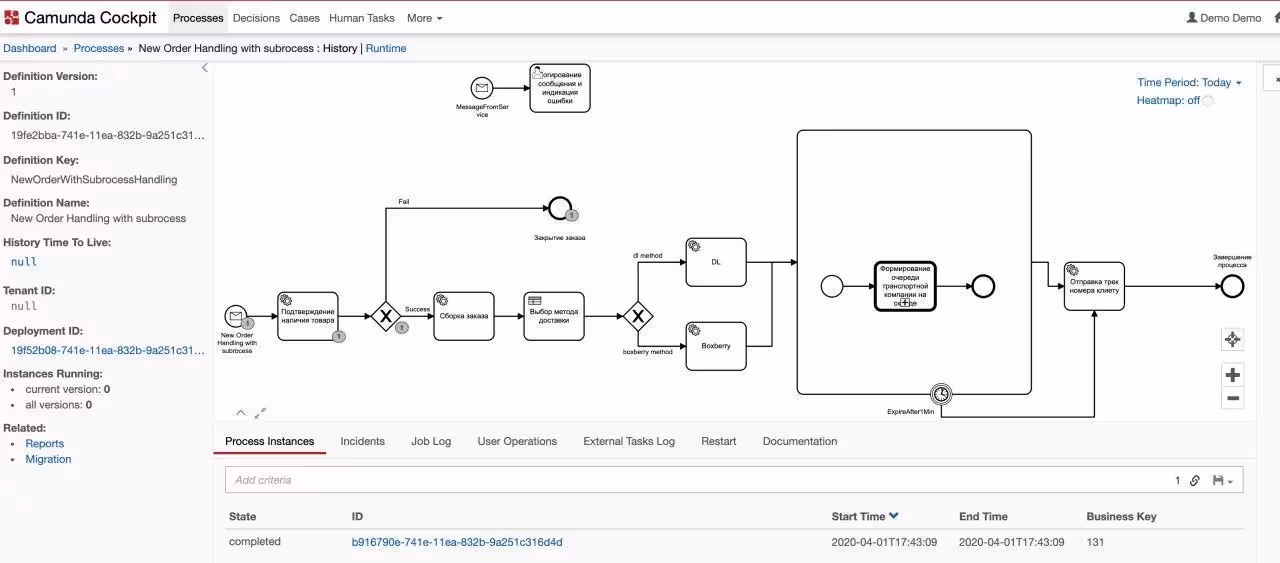Collapse the left sidebar with the chevron
The height and width of the screenshot is (563, 1280).
pyautogui.click(x=205, y=68)
